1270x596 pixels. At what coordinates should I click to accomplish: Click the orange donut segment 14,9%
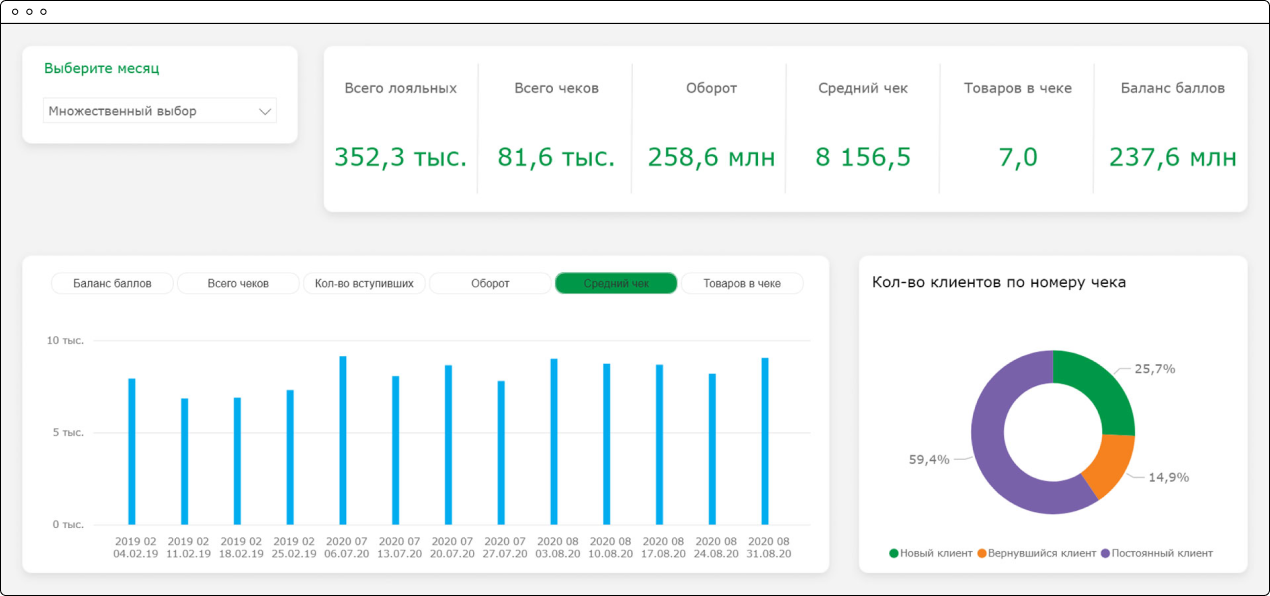(x=1111, y=464)
